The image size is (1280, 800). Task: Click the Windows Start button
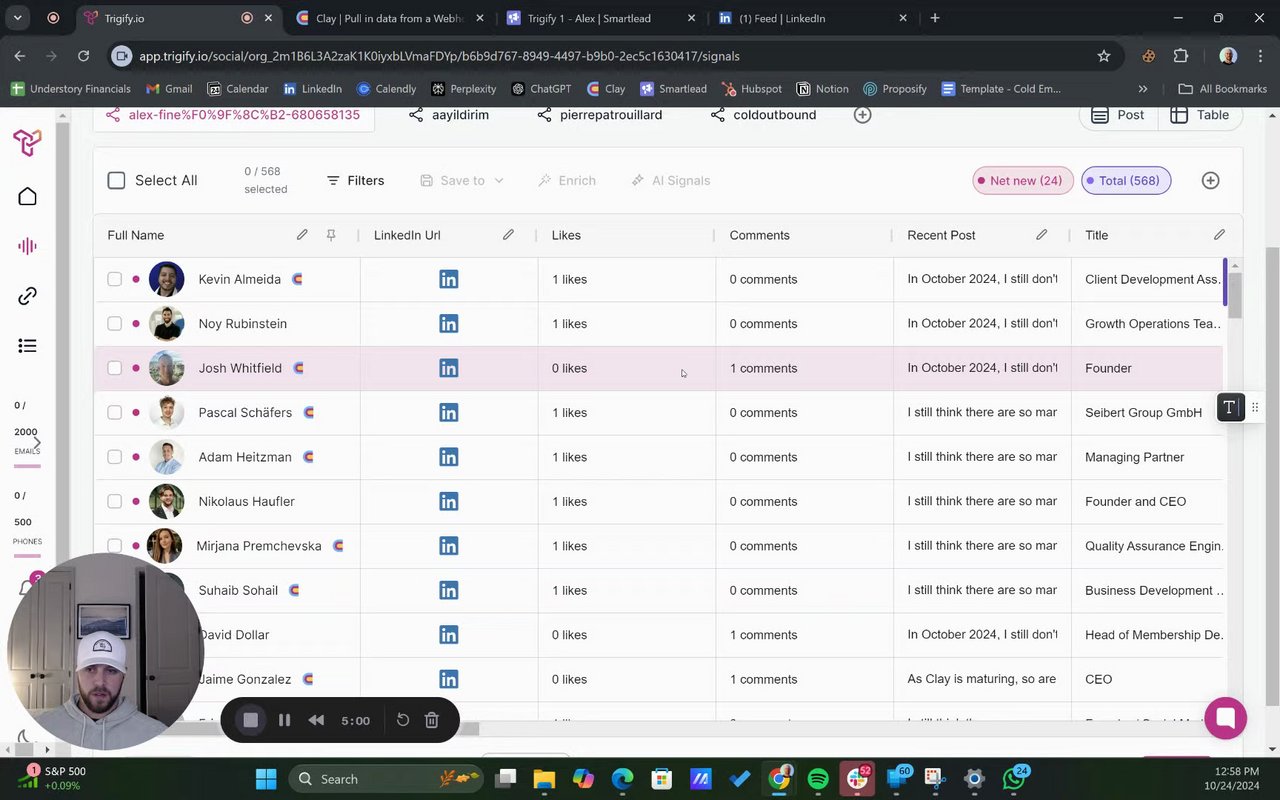click(266, 779)
